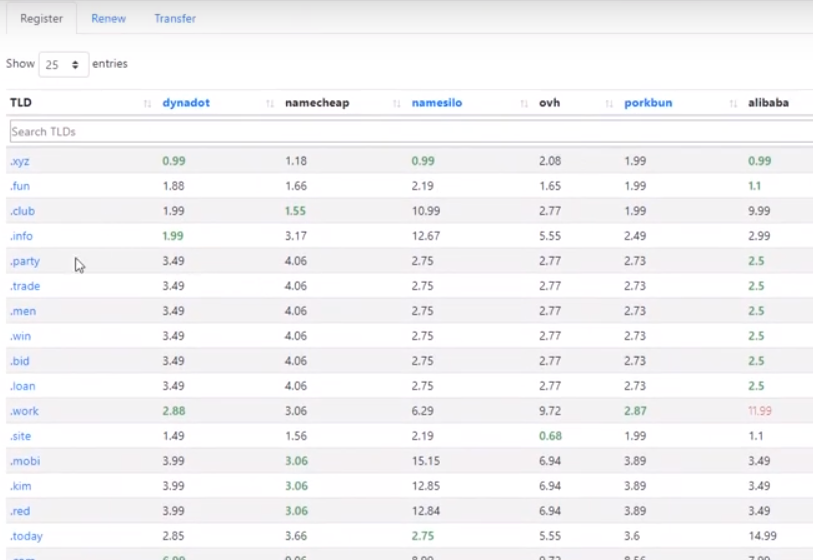Viewport: 813px width, 560px height.
Task: Select namecheap price 3.66 for .today
Action: pos(296,536)
